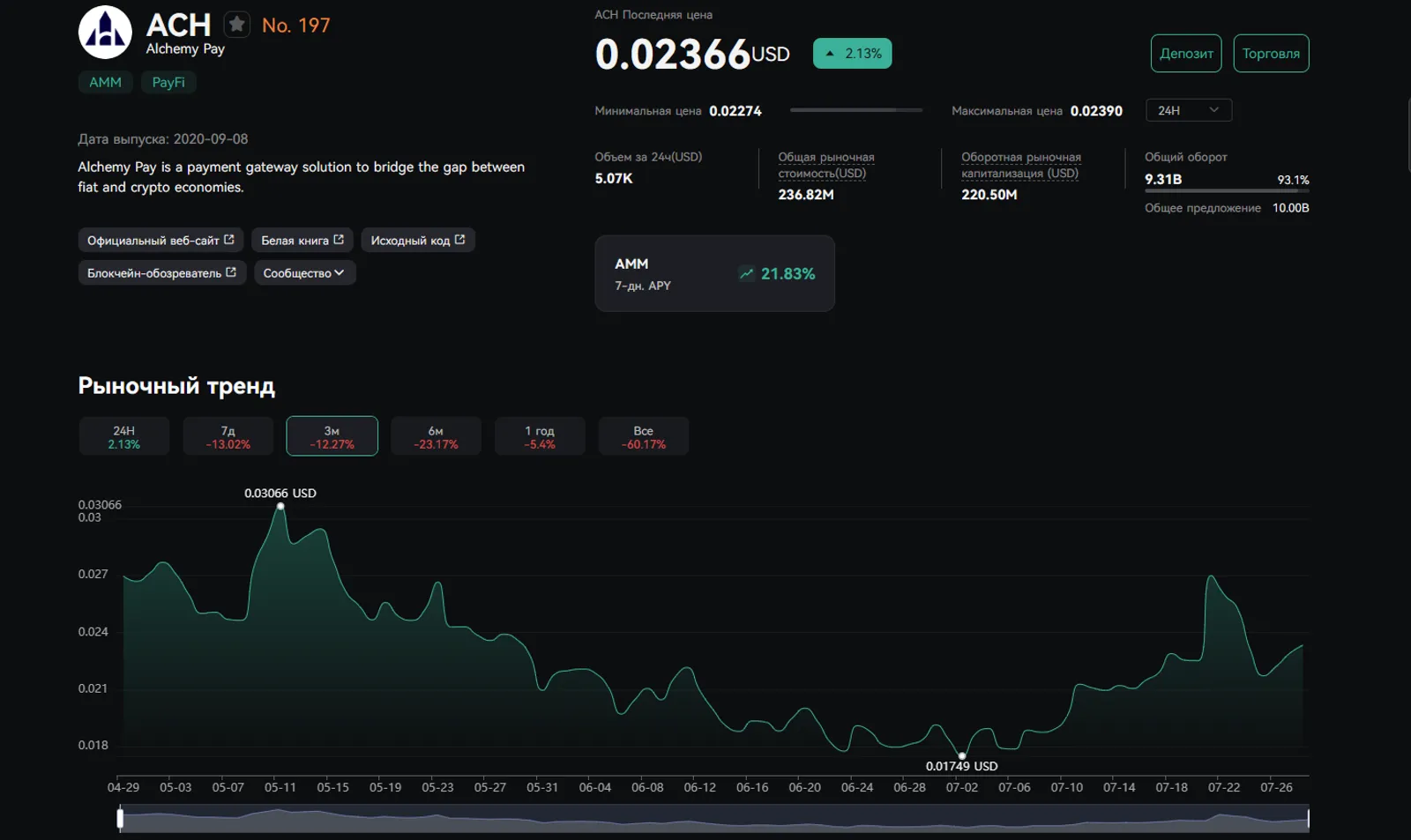Screen dimensions: 1411x840
Task: Click the Оборотная рыночная капитализация (USD) label
Action: (x=1021, y=165)
